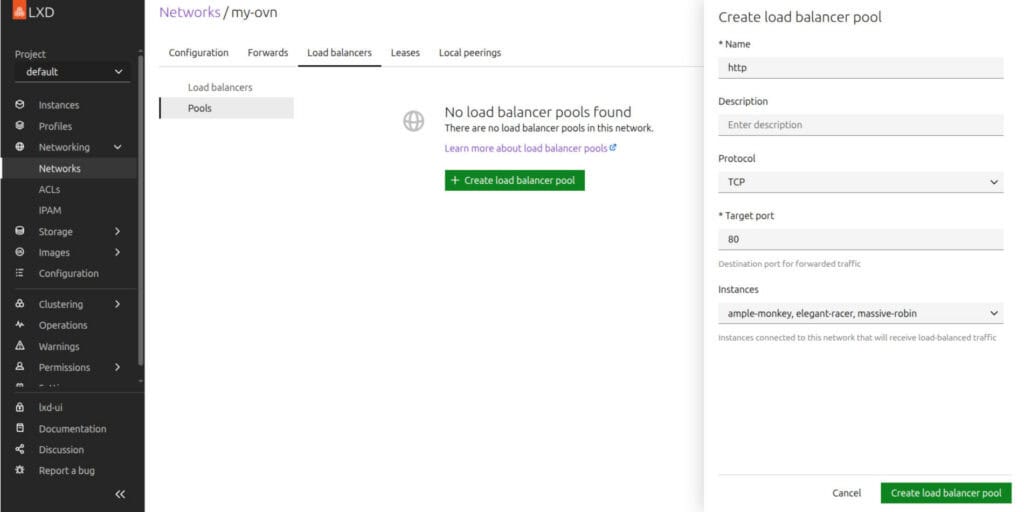
Task: Switch to the Leases tab
Action: (405, 53)
